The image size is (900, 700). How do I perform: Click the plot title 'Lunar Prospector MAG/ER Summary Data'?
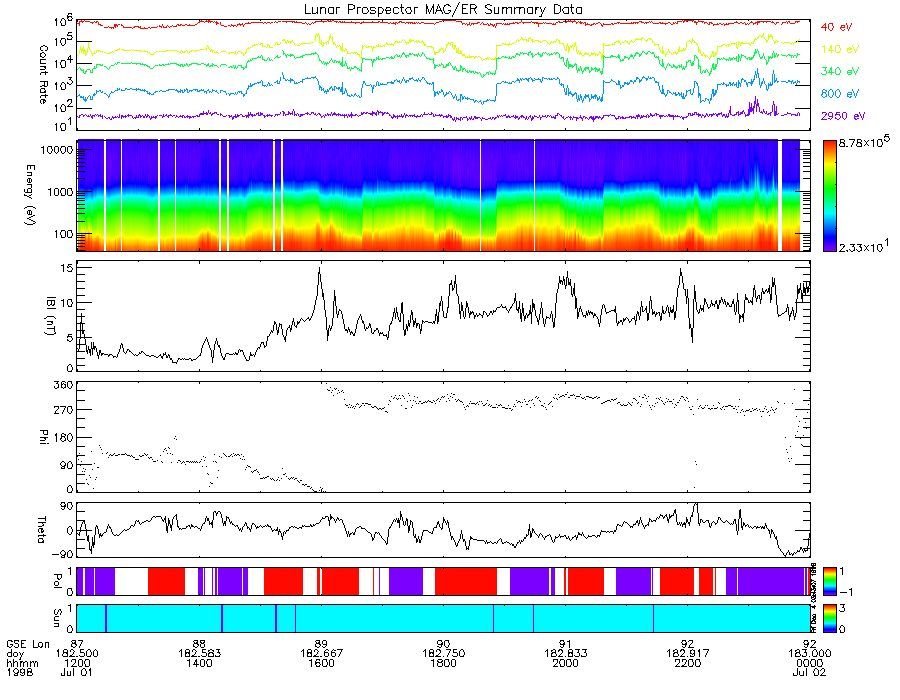443,10
